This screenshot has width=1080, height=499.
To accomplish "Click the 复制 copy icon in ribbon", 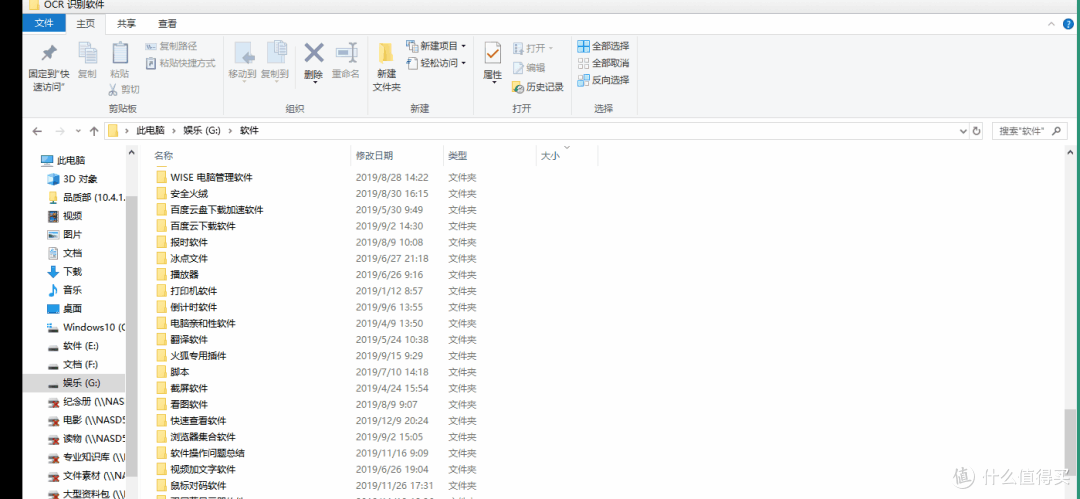I will (87, 53).
